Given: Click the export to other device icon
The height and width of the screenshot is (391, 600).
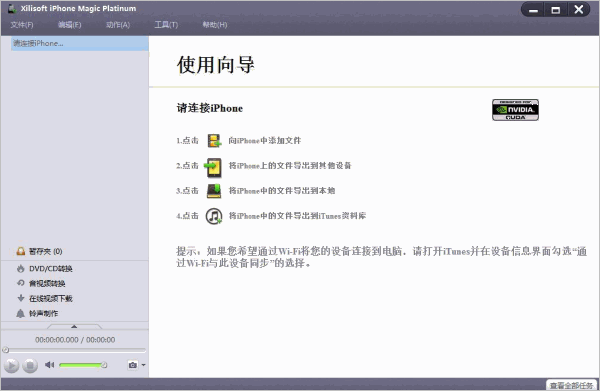Looking at the screenshot, I should point(213,167).
